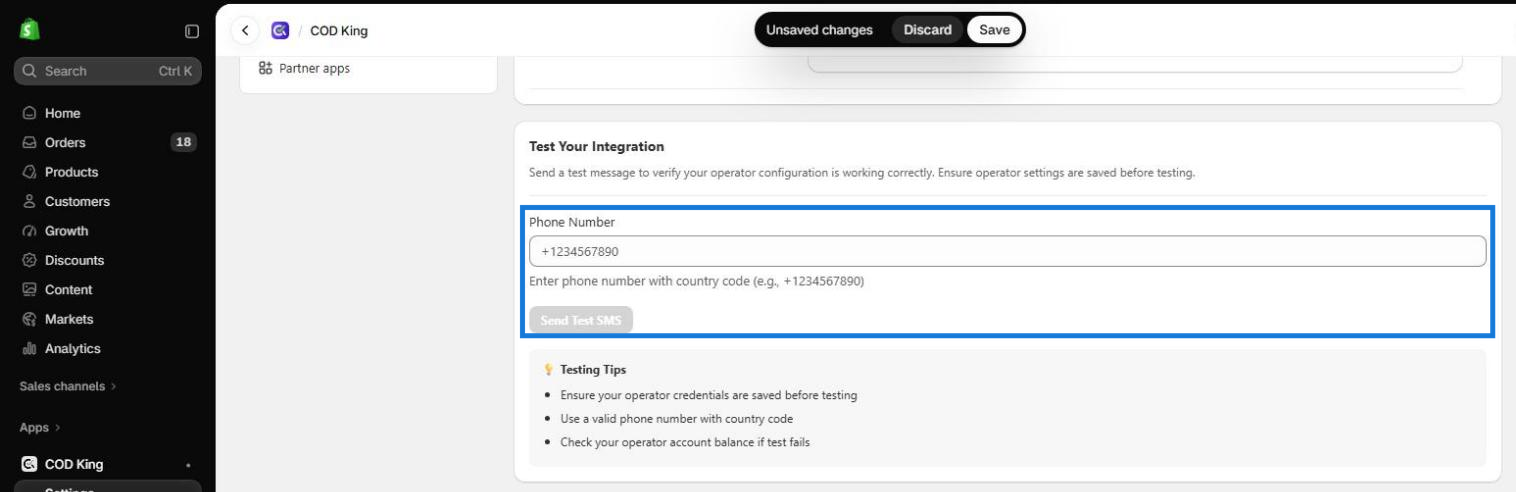1516x492 pixels.
Task: Click the Search bar in sidebar
Action: (108, 71)
